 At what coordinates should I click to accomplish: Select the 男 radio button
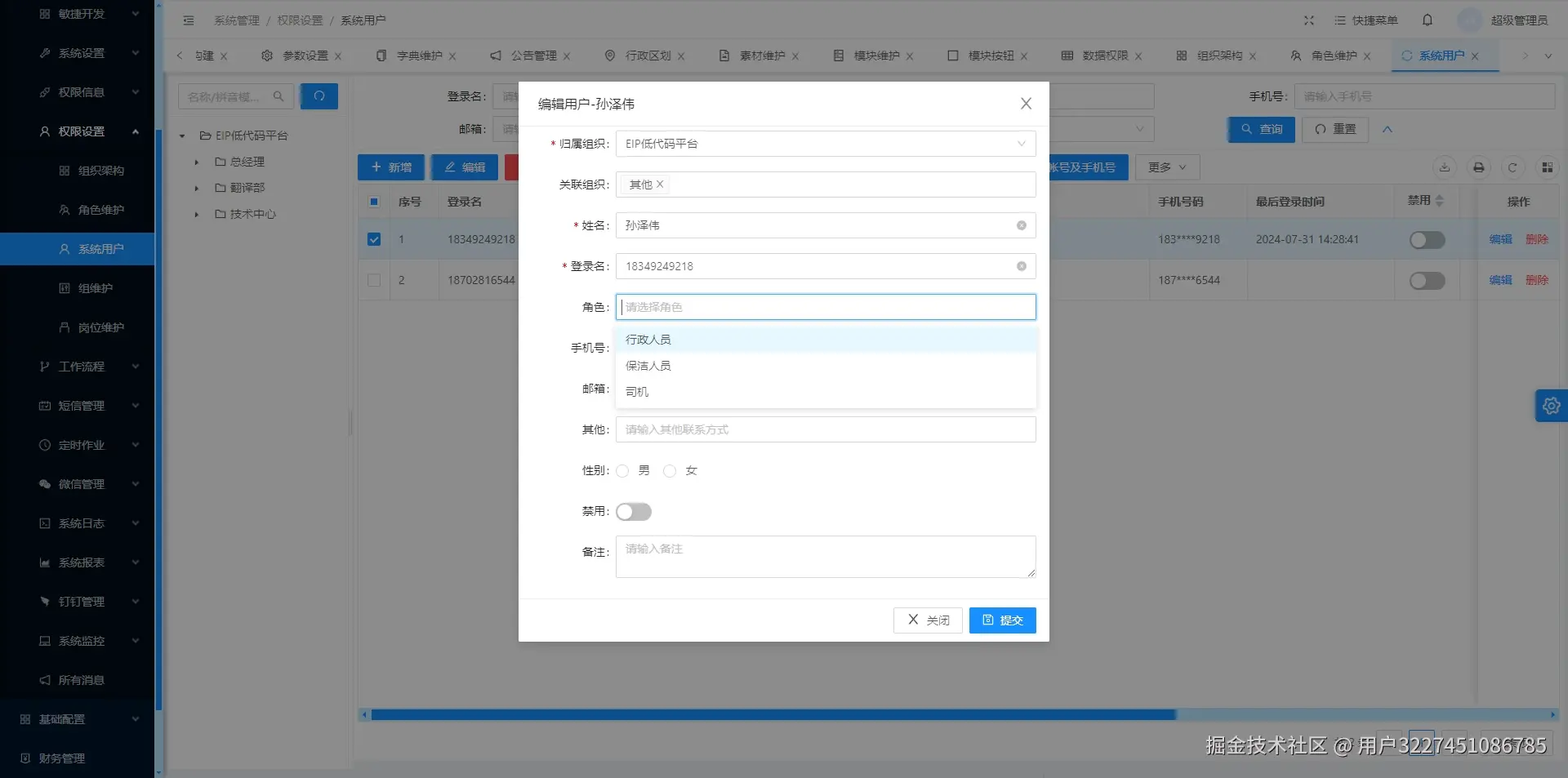tap(622, 471)
